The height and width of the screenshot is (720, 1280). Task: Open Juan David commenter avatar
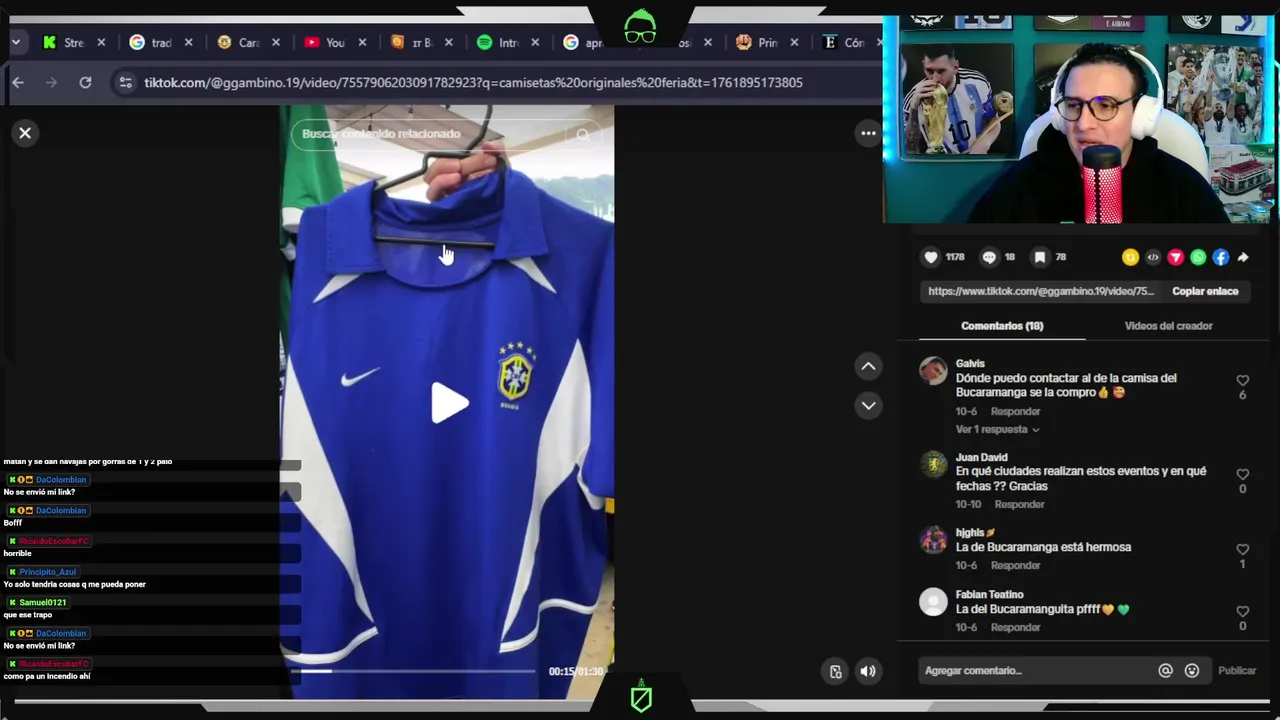[x=933, y=465]
